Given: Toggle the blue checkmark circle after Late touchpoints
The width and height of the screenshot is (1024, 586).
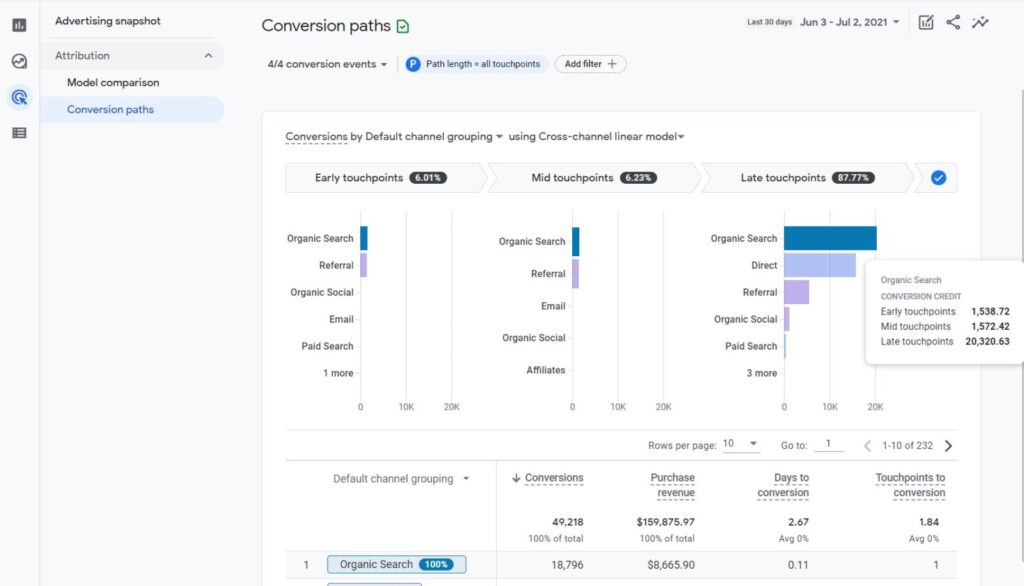Looking at the screenshot, I should click(938, 178).
